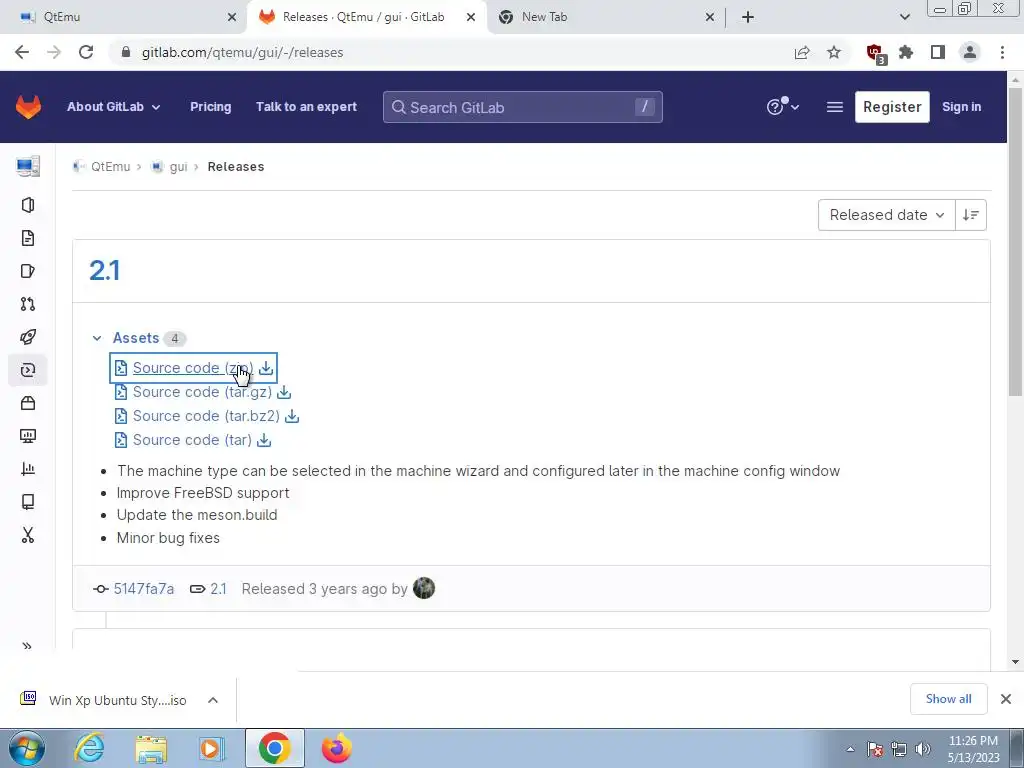The image size is (1024, 768).
Task: Open QtEmu breadcrumb link
Action: [x=110, y=167]
